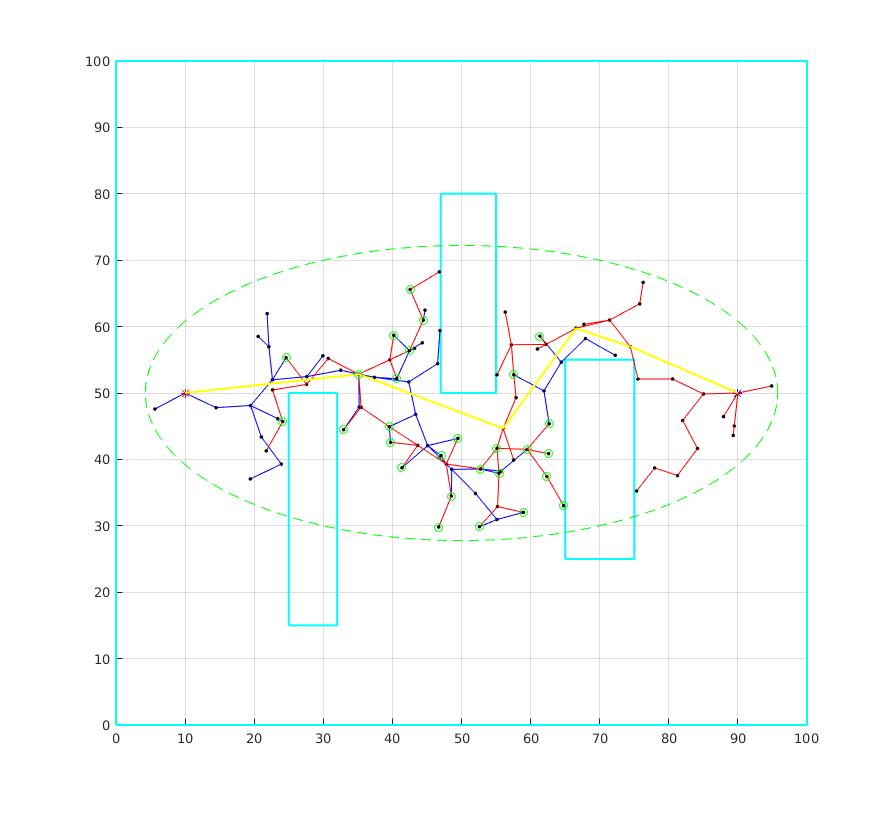Select the red asterisk start marker
The image size is (892, 815).
[186, 391]
